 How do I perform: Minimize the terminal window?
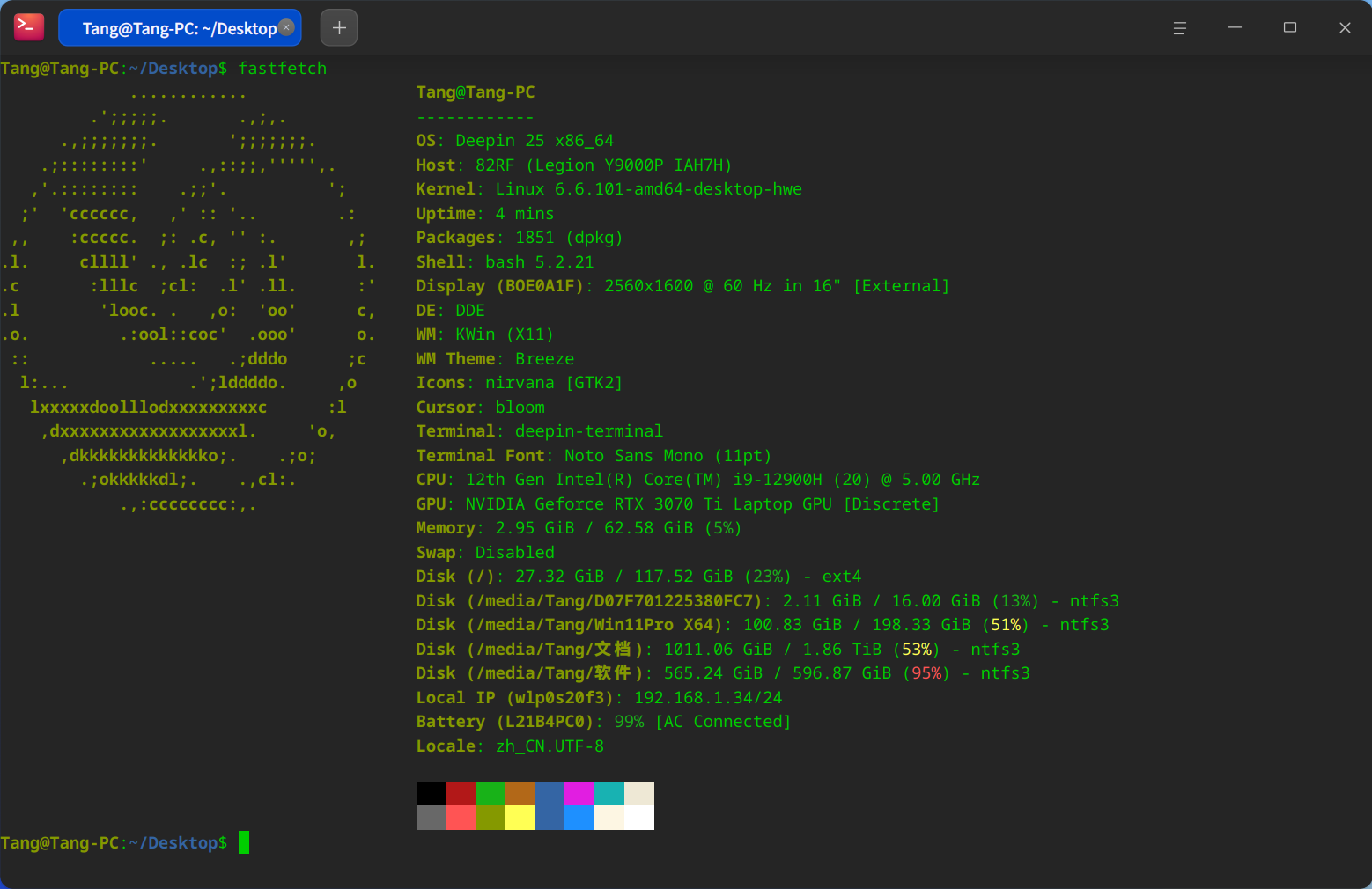click(1235, 28)
